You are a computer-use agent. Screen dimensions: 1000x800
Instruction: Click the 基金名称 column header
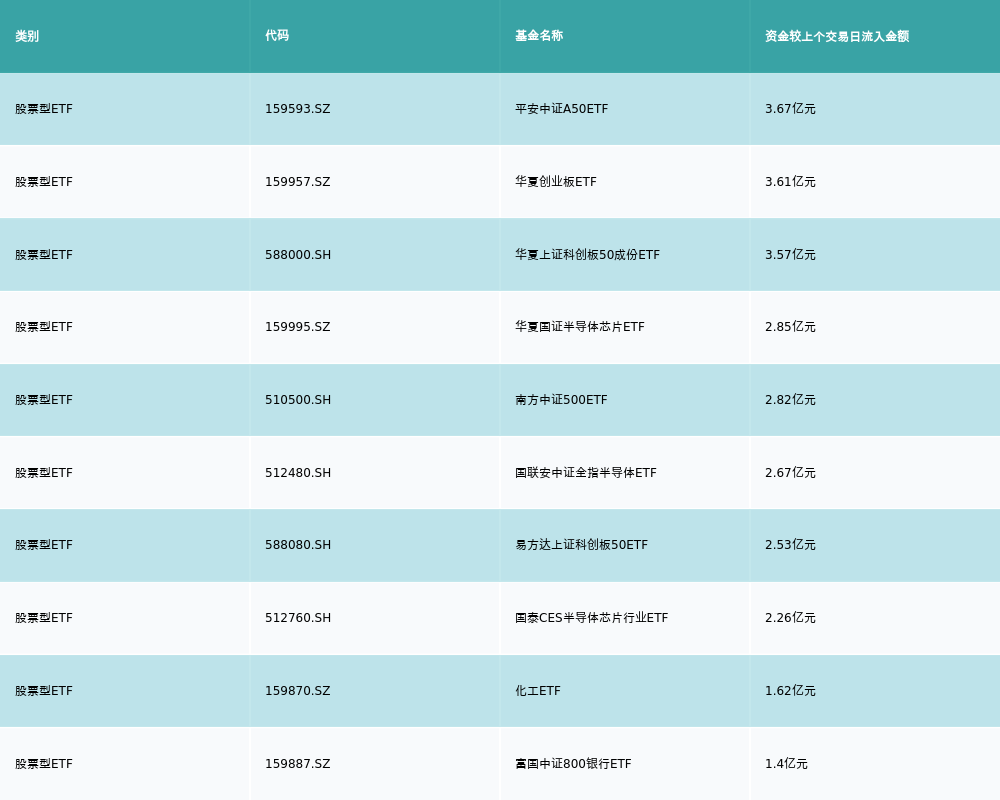[539, 36]
